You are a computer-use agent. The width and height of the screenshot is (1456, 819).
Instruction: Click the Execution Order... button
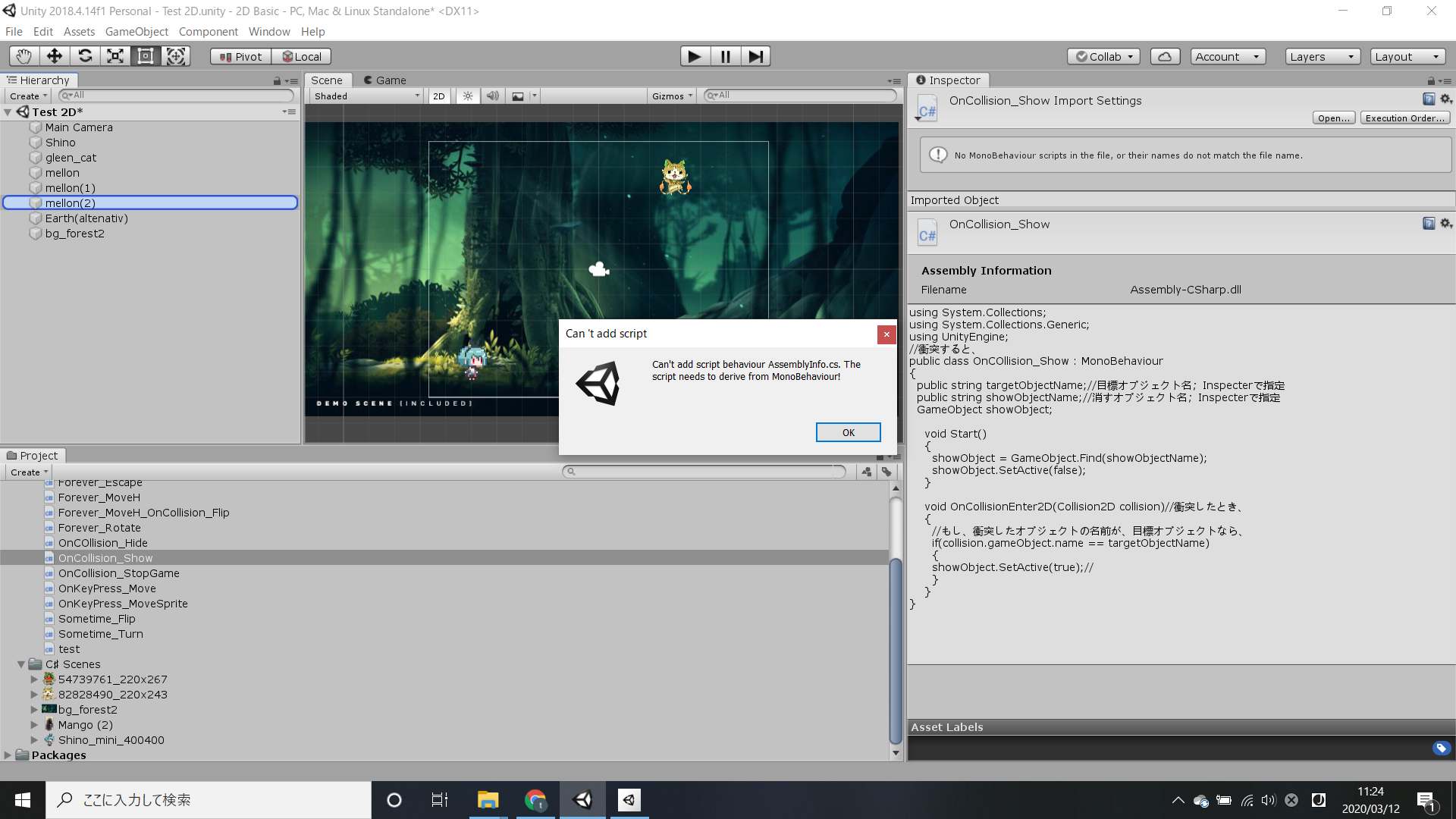click(x=1404, y=118)
